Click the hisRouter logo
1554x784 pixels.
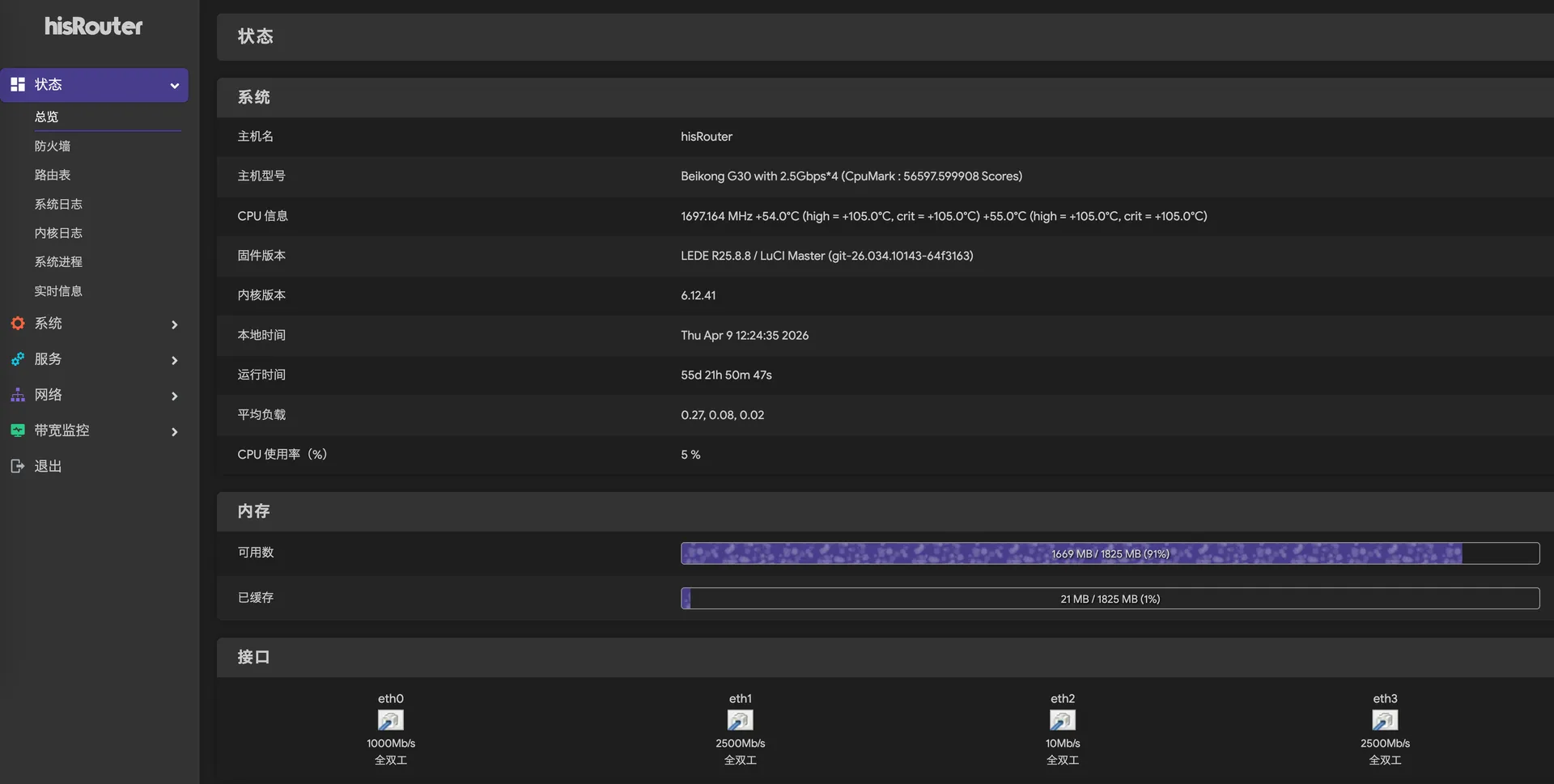(94, 27)
